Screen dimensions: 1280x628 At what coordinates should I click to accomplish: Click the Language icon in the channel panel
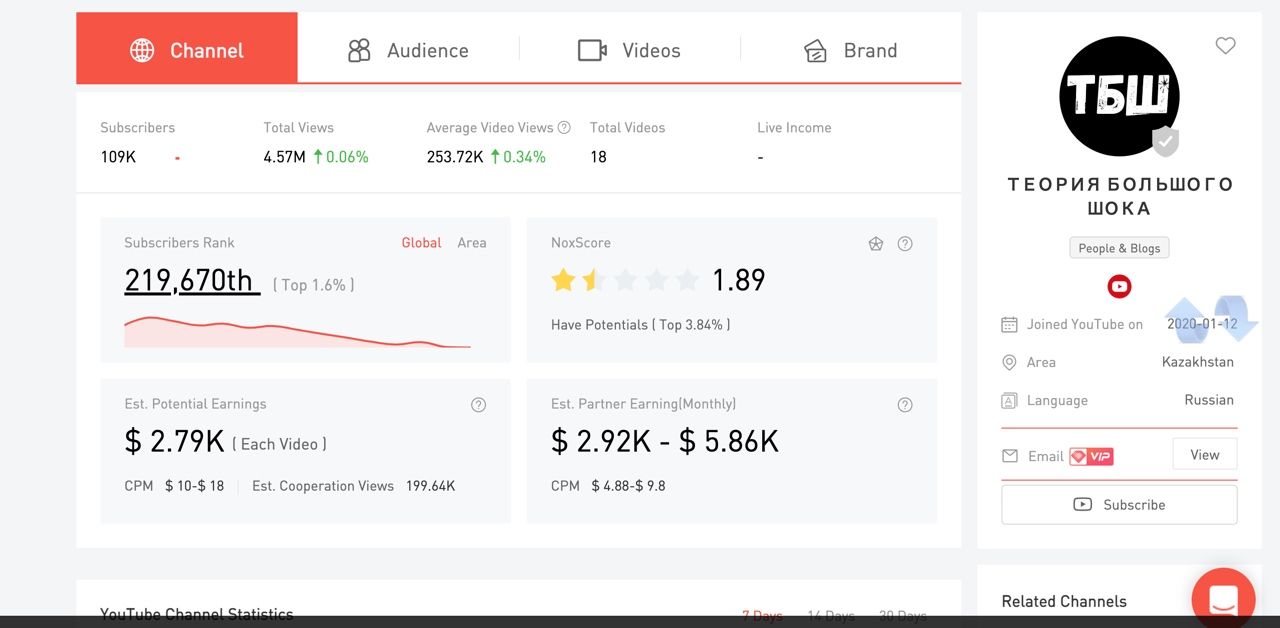(x=1010, y=399)
